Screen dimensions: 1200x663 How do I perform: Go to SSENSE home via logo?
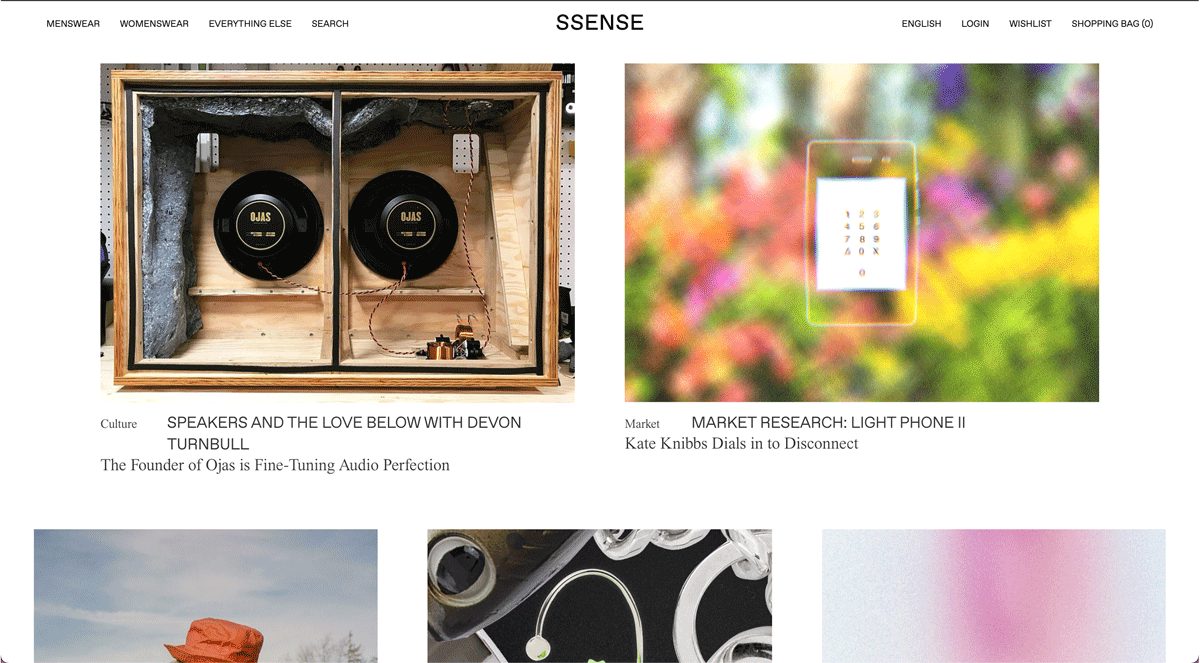600,23
